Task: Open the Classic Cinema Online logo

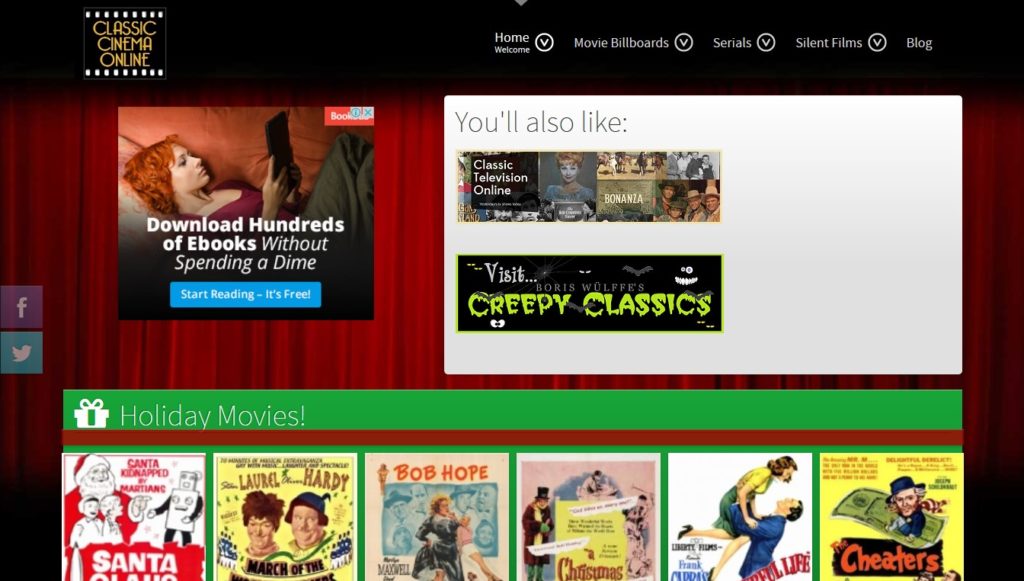Action: (x=125, y=43)
